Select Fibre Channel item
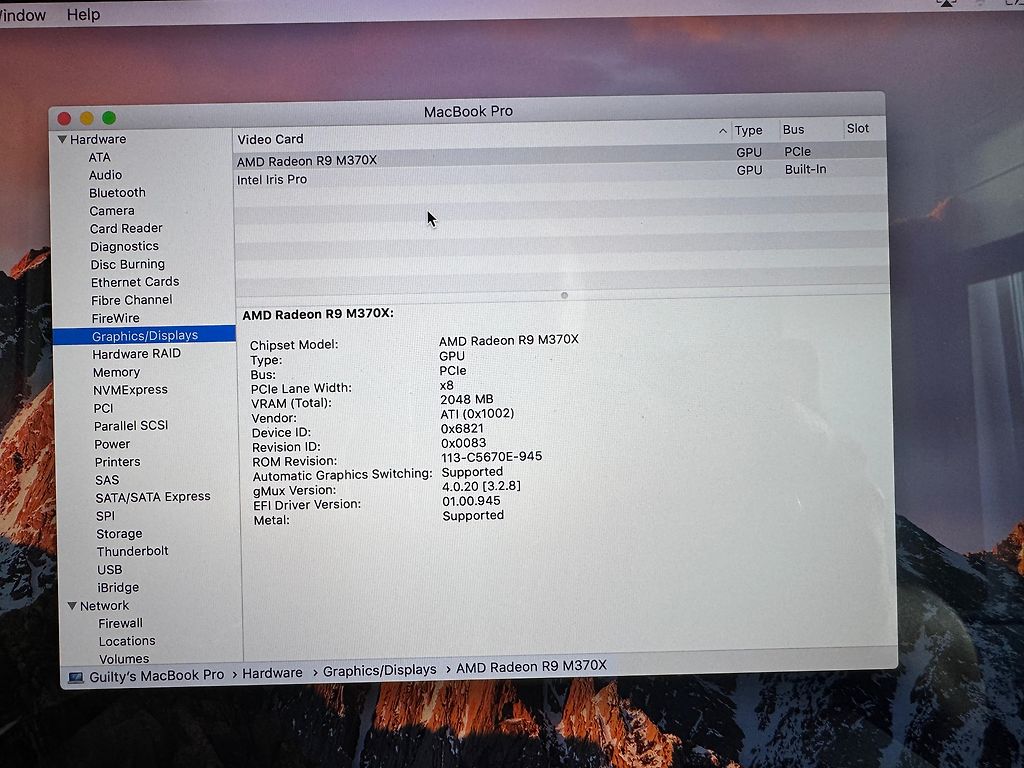The height and width of the screenshot is (768, 1024). (x=131, y=300)
